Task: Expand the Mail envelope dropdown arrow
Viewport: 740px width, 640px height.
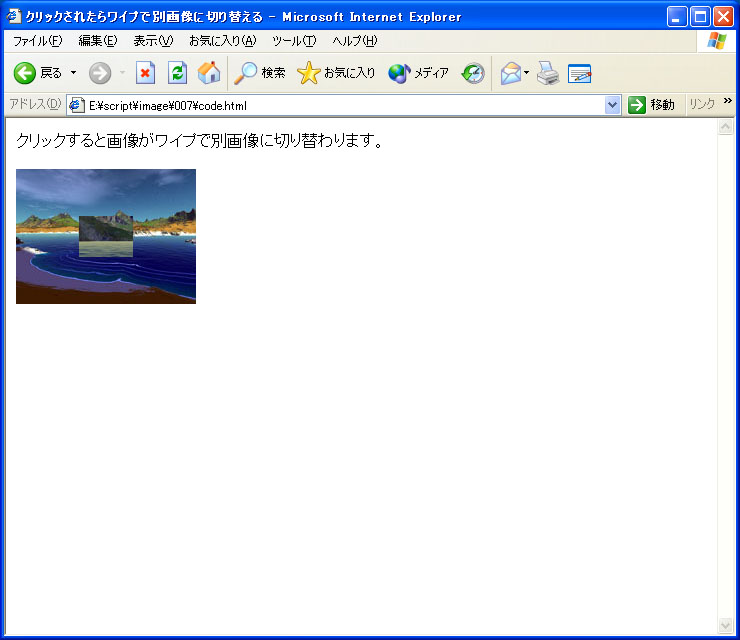Action: pyautogui.click(x=527, y=73)
